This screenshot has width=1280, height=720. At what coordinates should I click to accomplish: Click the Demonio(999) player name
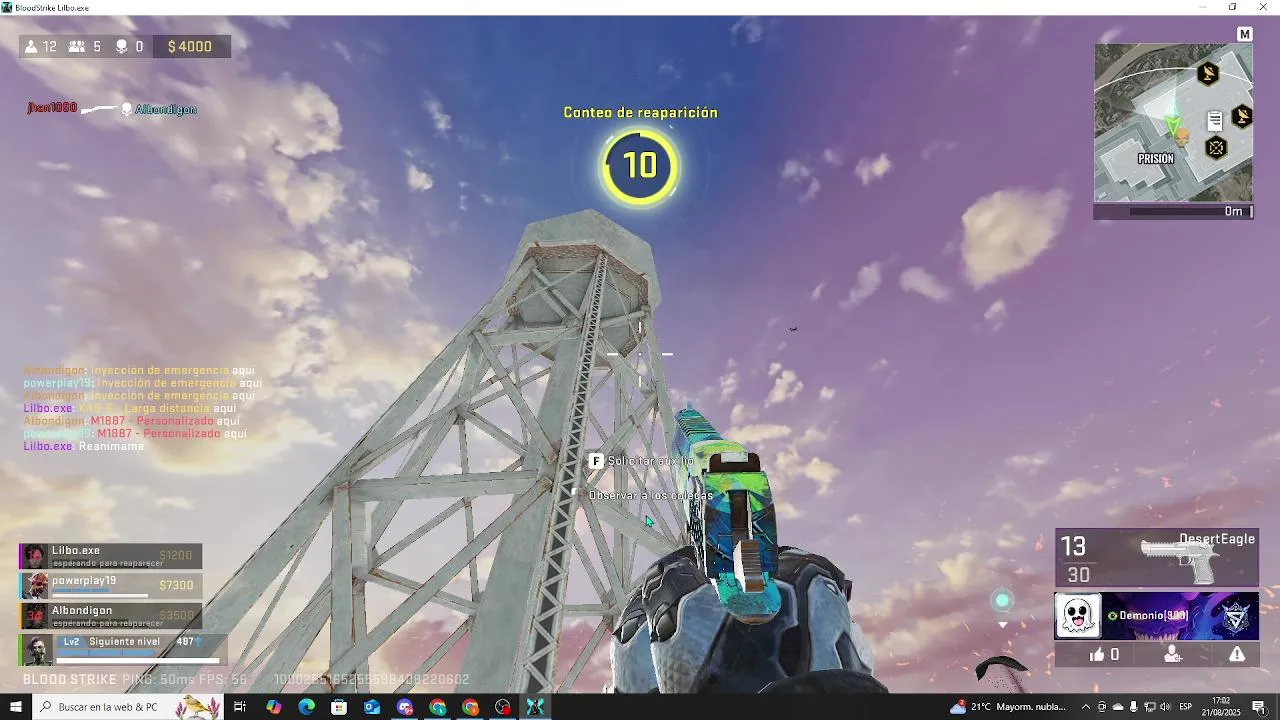(x=1152, y=616)
